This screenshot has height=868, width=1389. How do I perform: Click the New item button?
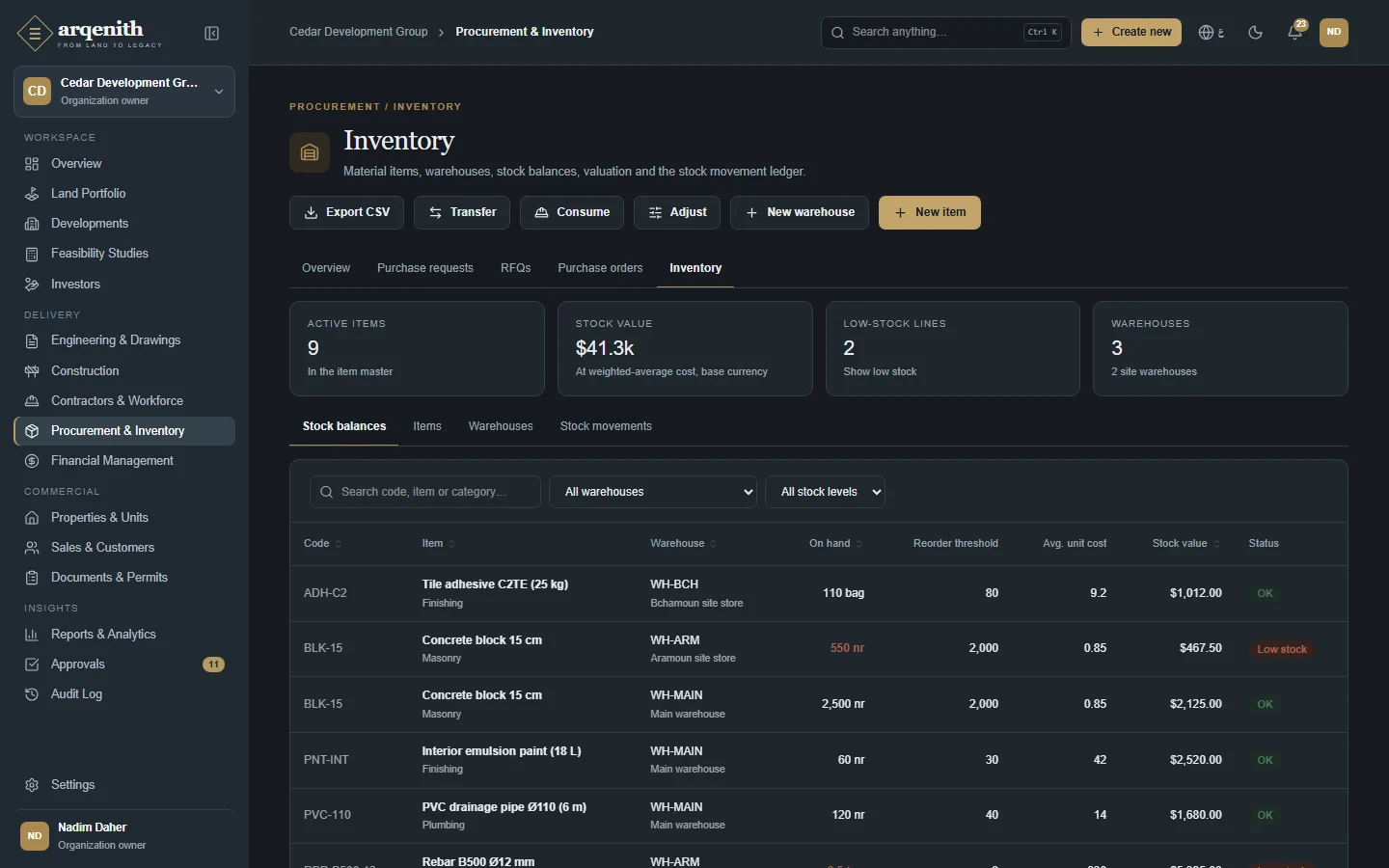tap(930, 213)
